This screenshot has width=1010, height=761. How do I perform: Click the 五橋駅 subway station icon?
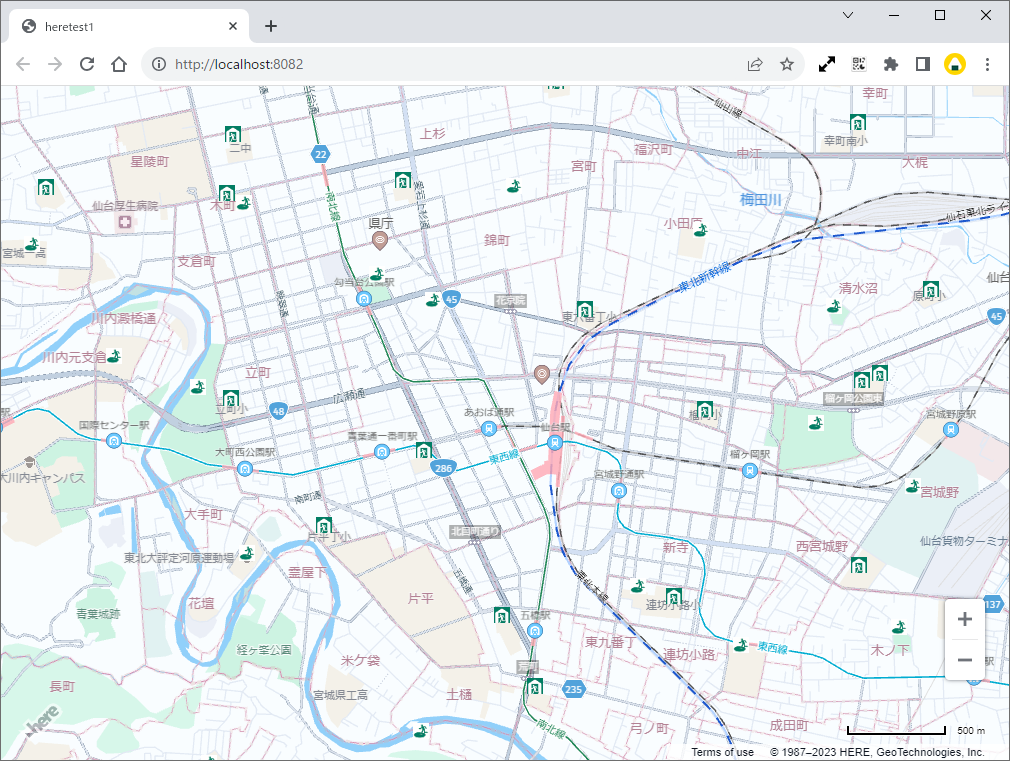pyautogui.click(x=535, y=631)
